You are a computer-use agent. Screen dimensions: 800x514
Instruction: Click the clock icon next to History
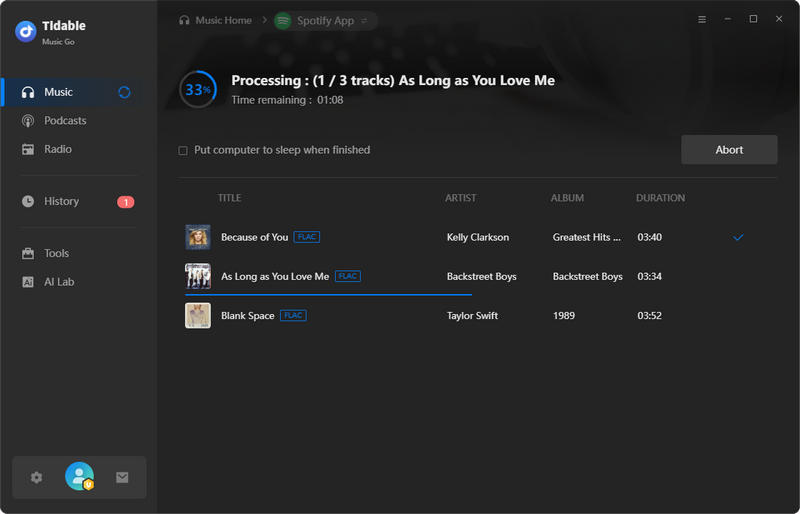[28, 202]
